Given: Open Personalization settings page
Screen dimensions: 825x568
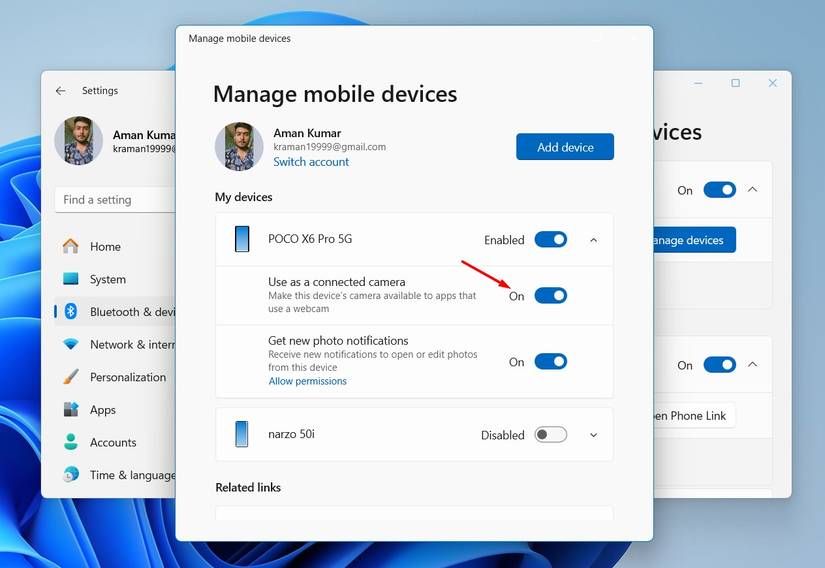Looking at the screenshot, I should pos(127,377).
